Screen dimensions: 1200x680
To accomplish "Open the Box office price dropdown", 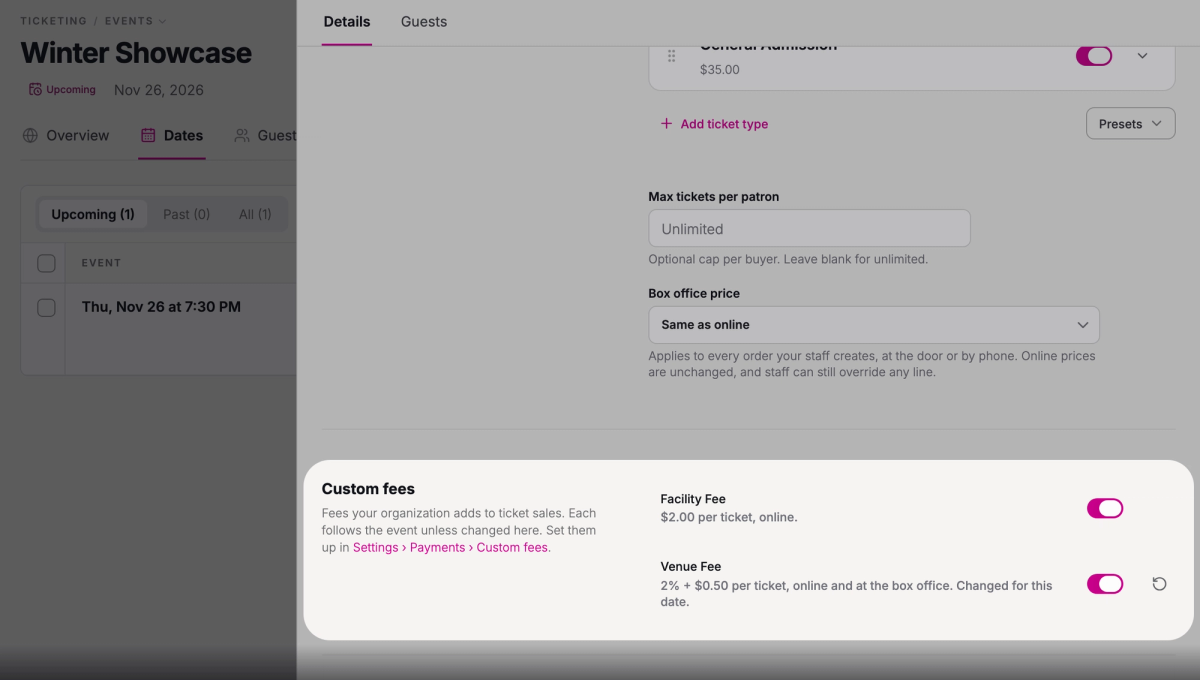I will [x=874, y=325].
